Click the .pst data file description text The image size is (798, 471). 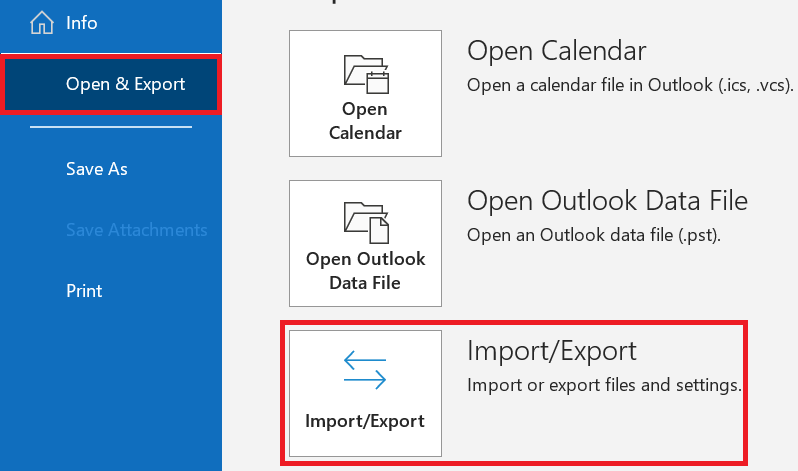pyautogui.click(x=594, y=236)
